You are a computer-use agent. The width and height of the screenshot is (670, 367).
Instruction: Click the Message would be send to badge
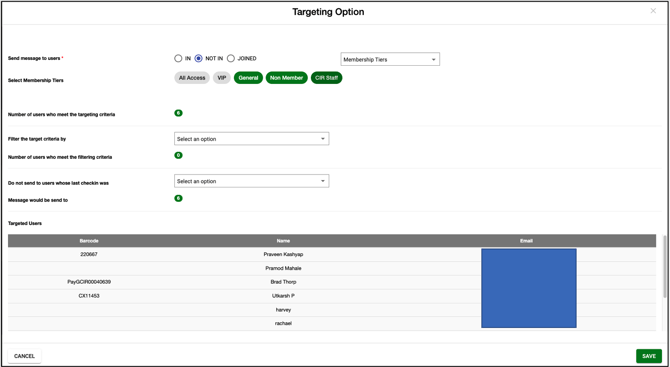point(178,198)
